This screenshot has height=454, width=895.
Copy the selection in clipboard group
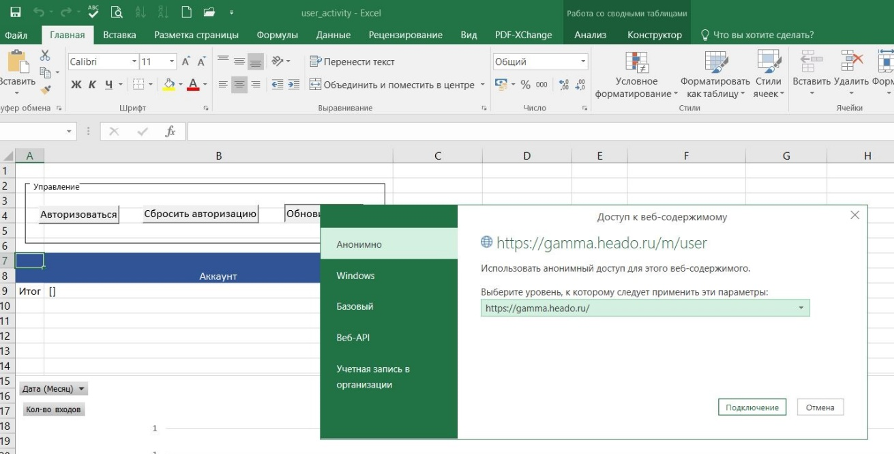(x=46, y=73)
